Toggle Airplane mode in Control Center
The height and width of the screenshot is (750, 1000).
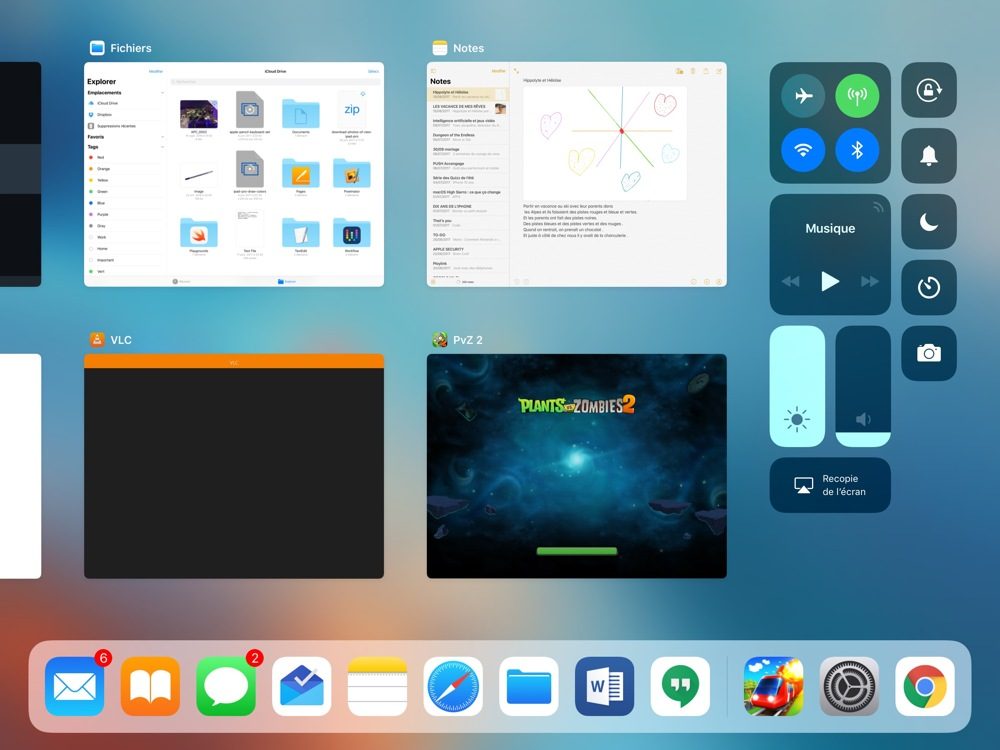[x=803, y=96]
